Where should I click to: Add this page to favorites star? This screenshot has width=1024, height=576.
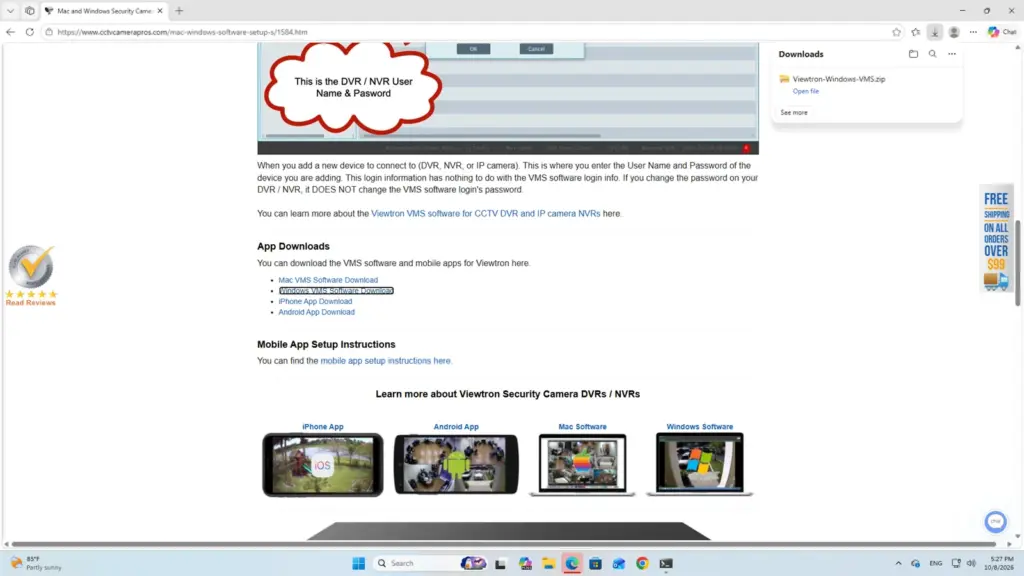coord(896,31)
